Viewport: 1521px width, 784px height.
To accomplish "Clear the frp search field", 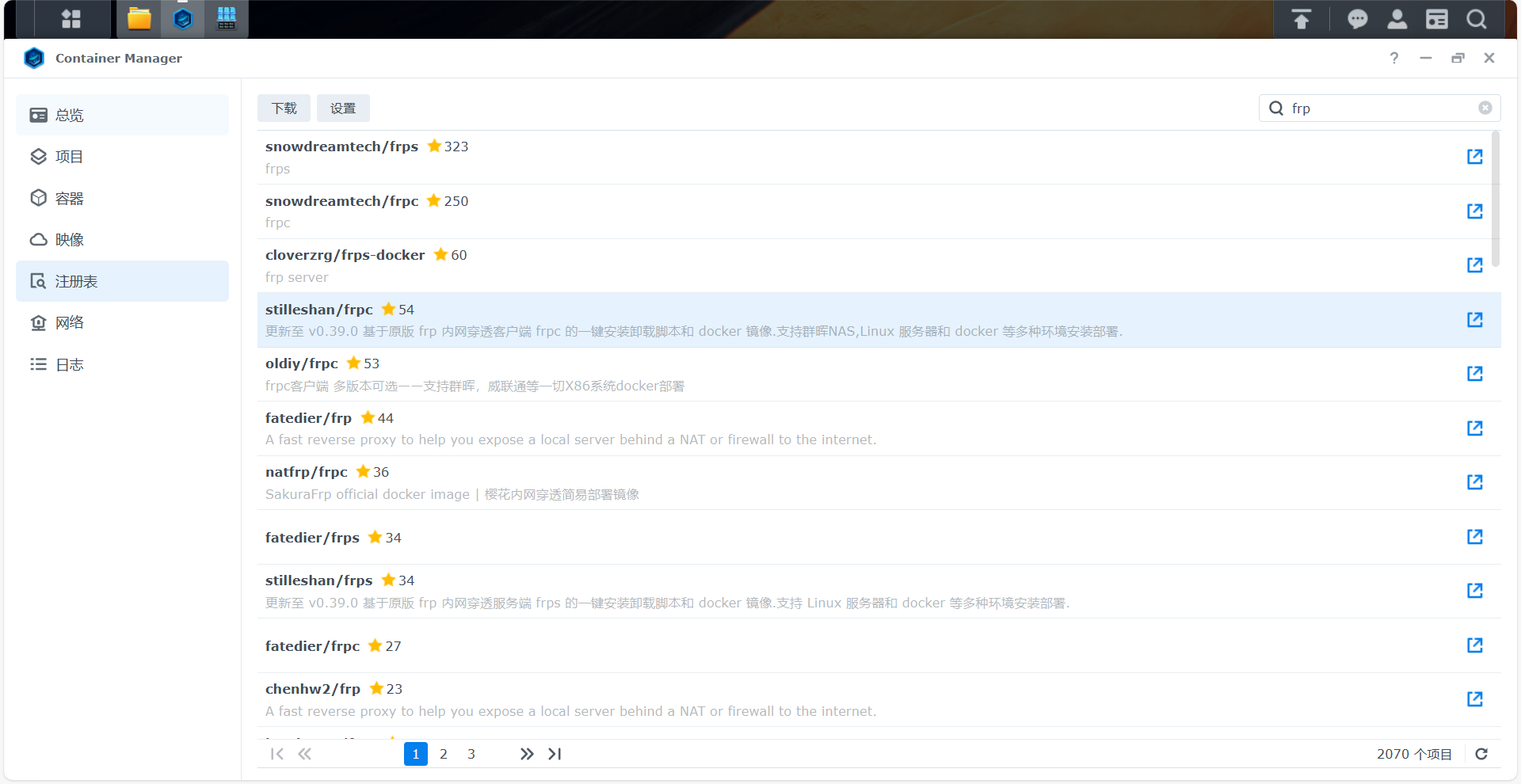I will pyautogui.click(x=1485, y=108).
